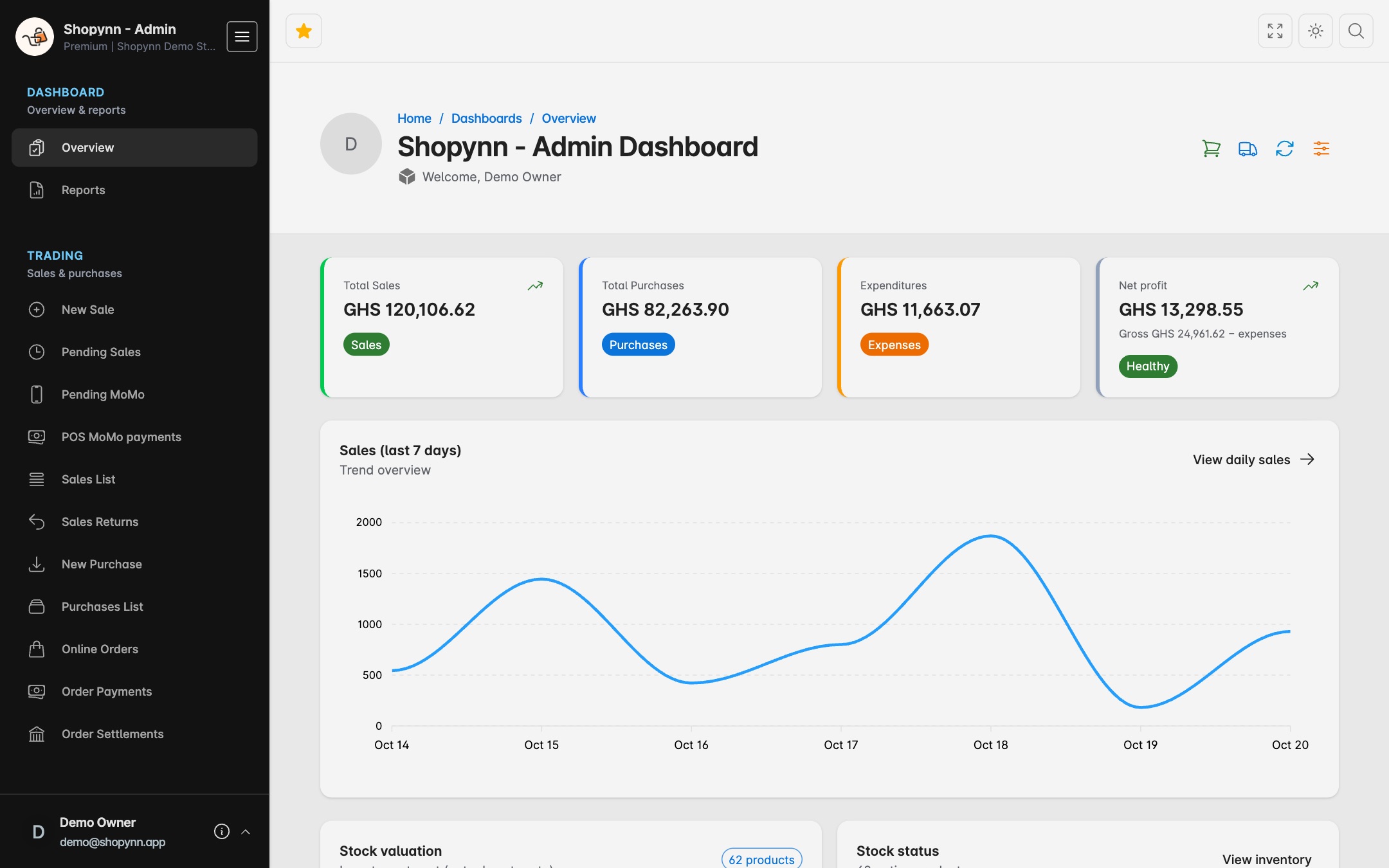Open Order Settlements
Viewport: 1389px width, 868px height.
point(134,734)
